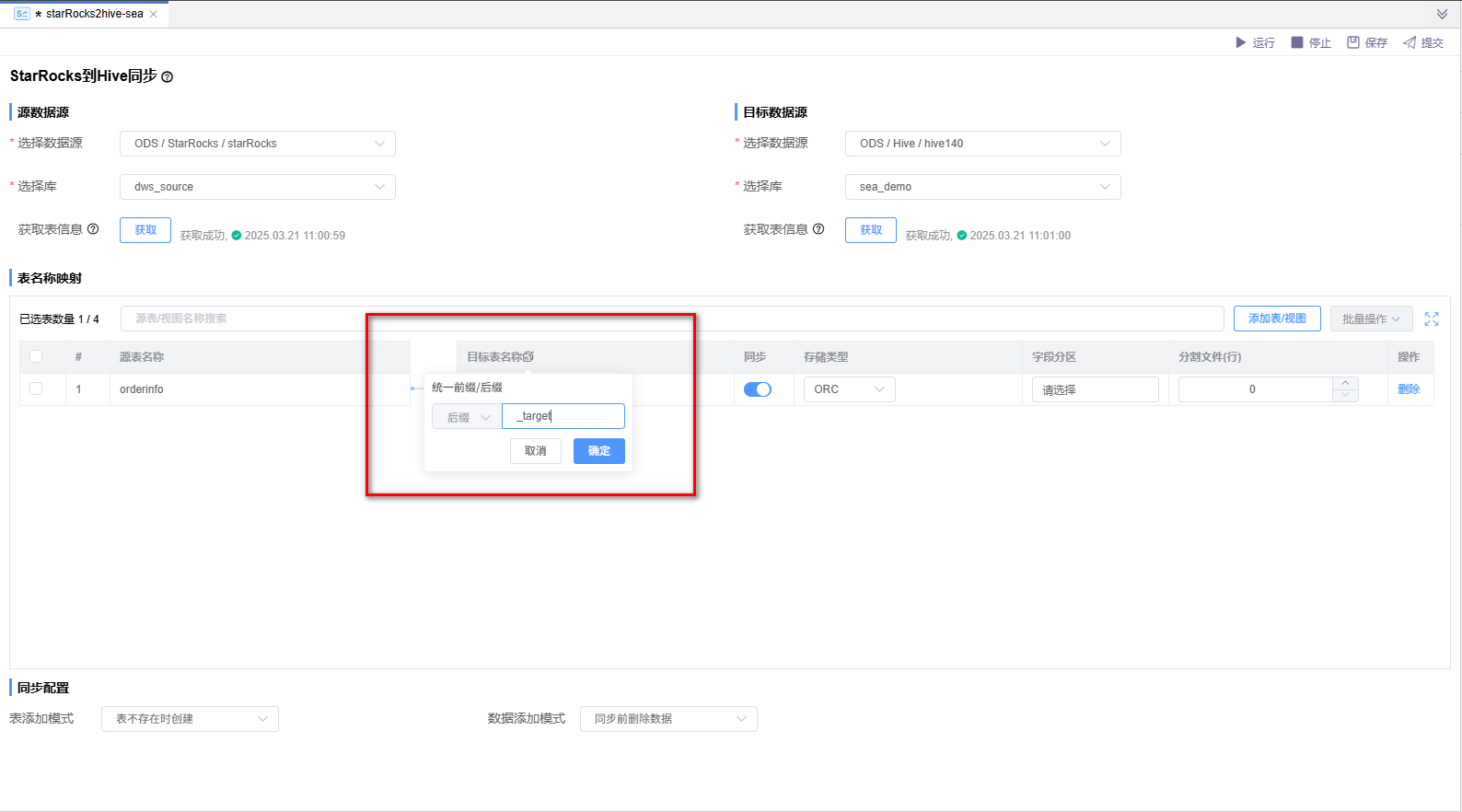The image size is (1462, 812).
Task: Click the 确定 confirm button in popup
Action: [598, 451]
